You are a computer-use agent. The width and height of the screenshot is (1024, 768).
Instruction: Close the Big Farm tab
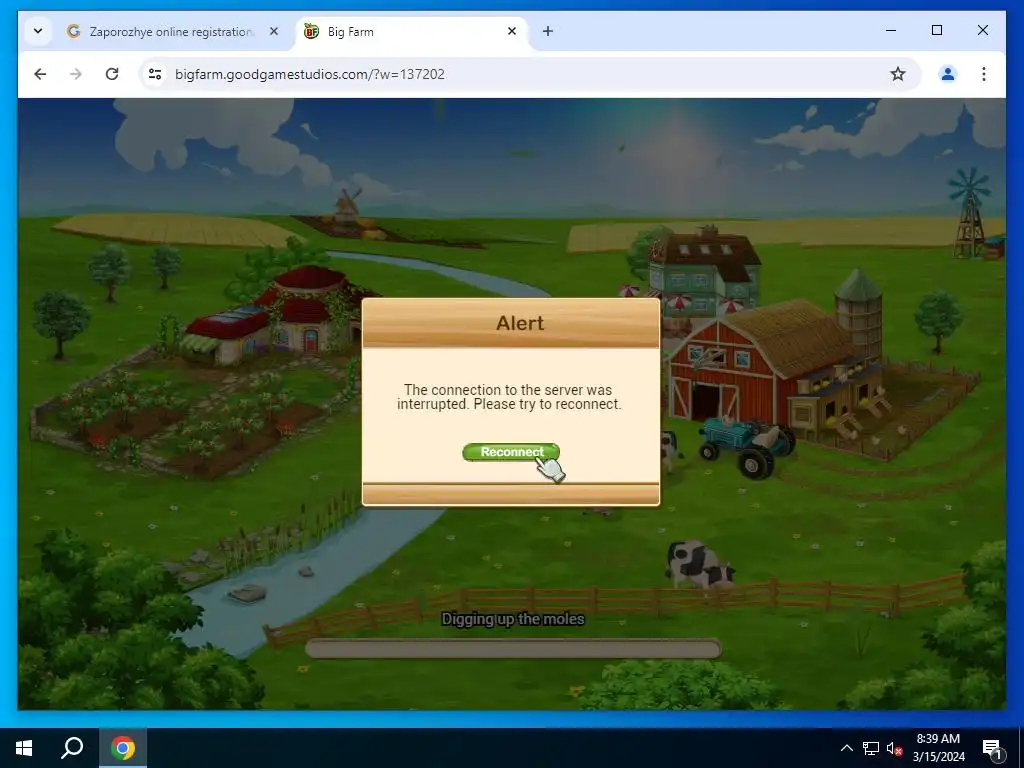(x=512, y=31)
